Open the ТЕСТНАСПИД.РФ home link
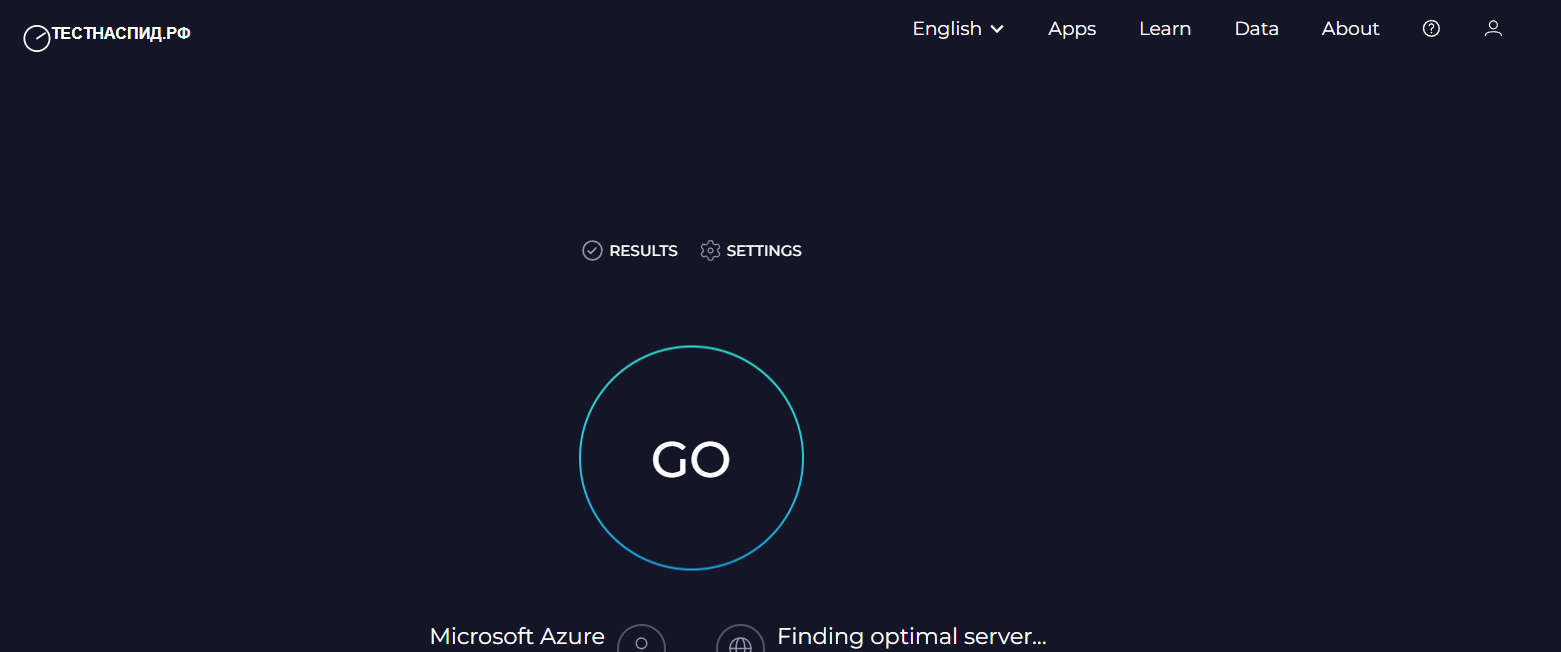Viewport: 1561px width, 652px height. pos(121,34)
